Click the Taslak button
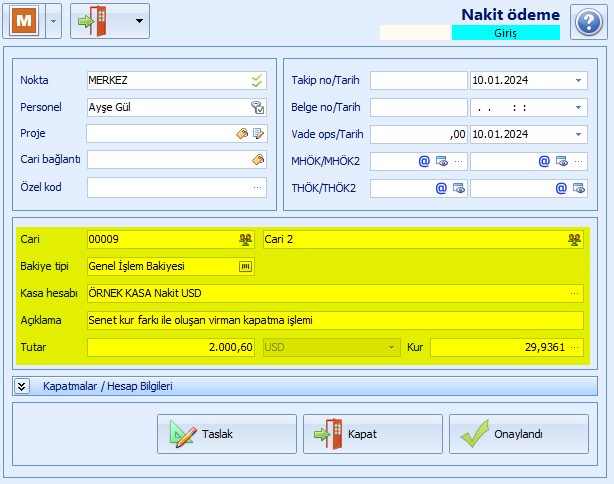The image size is (614, 484). [227, 434]
